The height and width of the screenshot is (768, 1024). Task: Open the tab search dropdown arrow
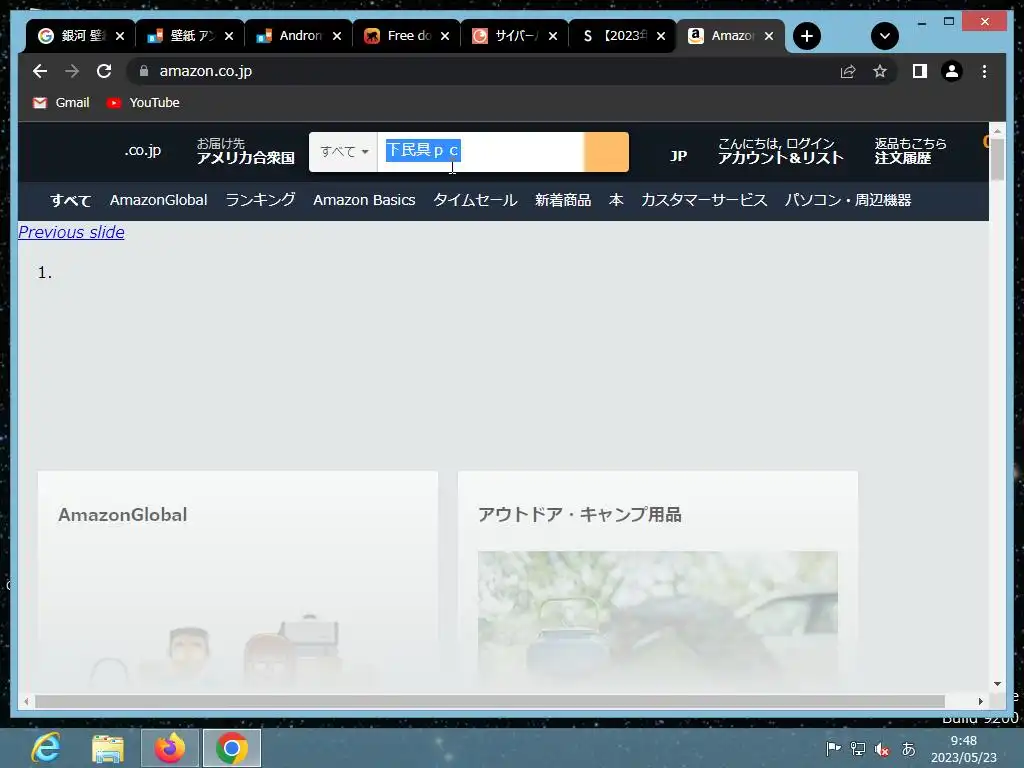[885, 36]
